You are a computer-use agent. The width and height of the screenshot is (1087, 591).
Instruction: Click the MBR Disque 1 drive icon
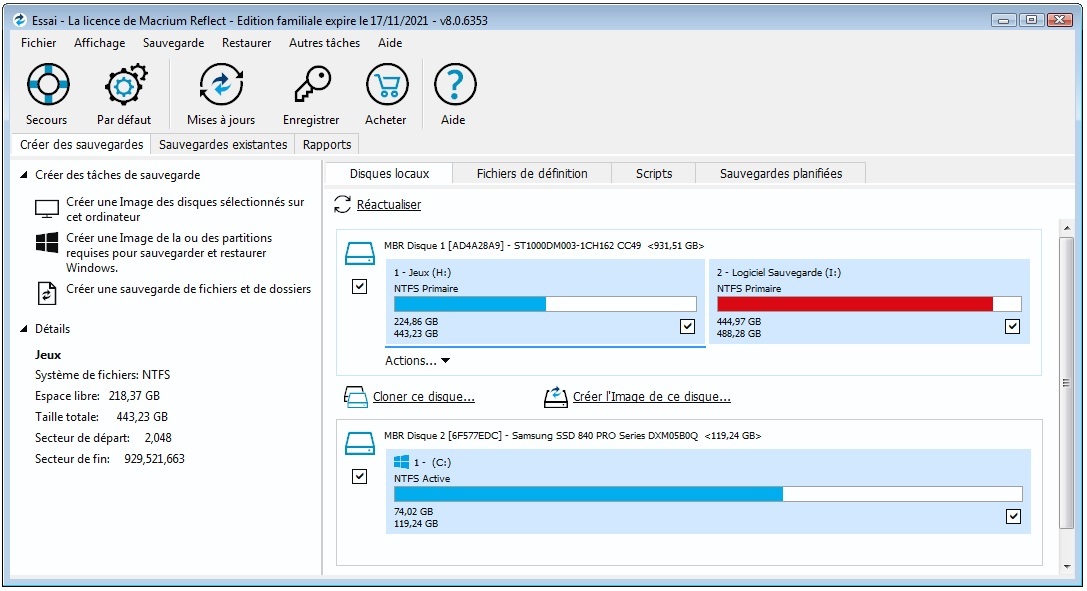pyautogui.click(x=360, y=253)
